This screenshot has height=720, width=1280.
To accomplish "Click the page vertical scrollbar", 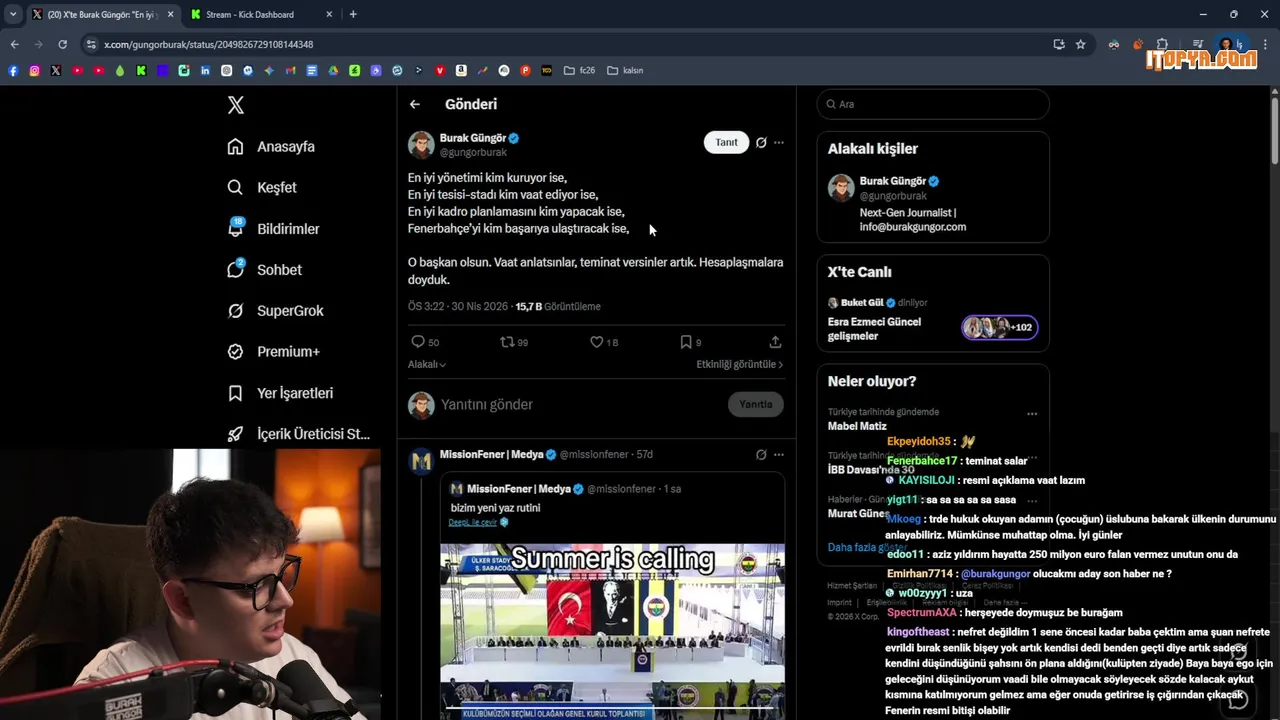I will point(1274,130).
